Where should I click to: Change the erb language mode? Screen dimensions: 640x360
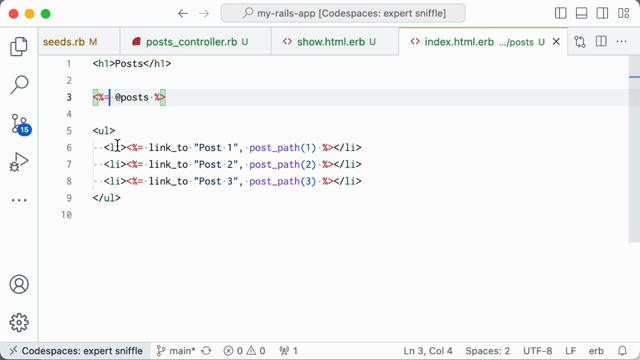point(596,351)
